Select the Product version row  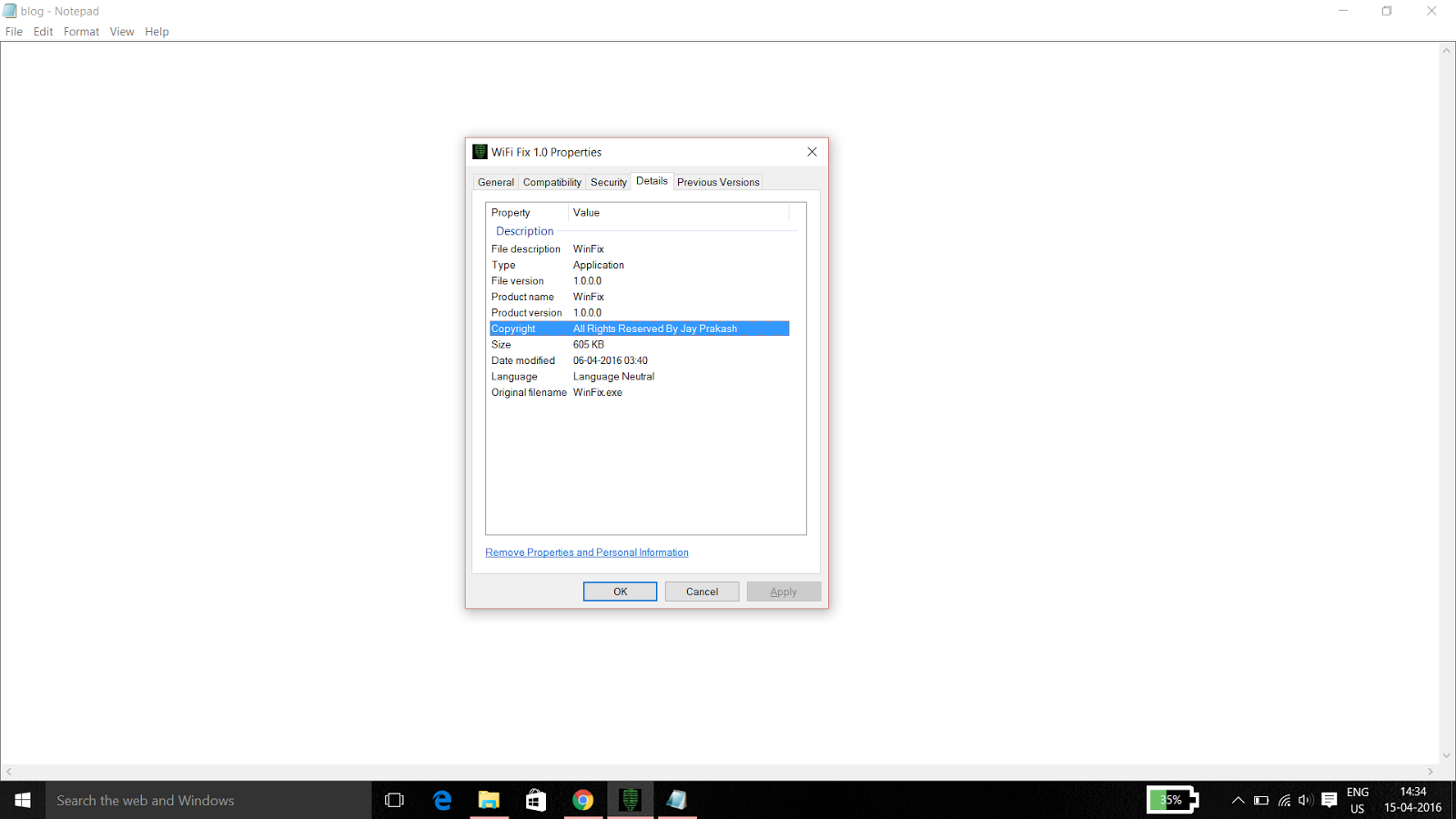639,313
